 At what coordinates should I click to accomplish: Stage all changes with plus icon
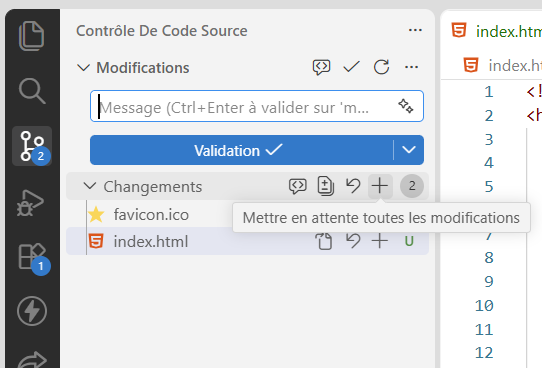tap(380, 186)
